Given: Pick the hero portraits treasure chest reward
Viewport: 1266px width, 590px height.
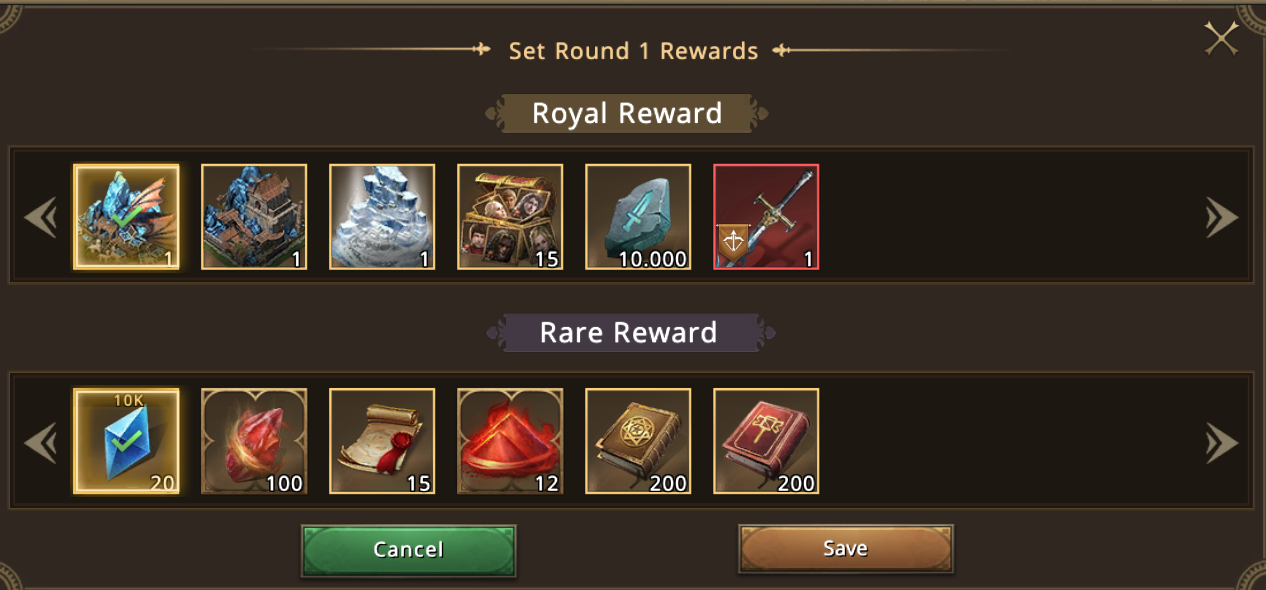Looking at the screenshot, I should (510, 217).
